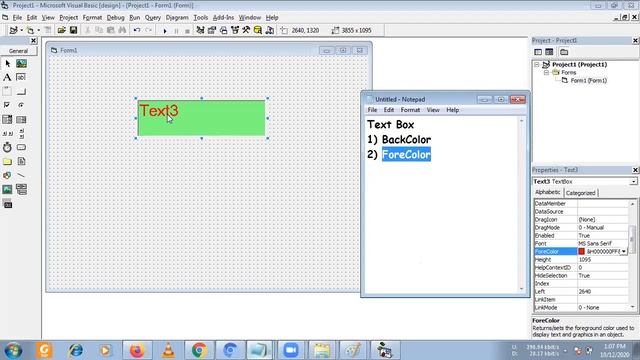Image resolution: width=640 pixels, height=360 pixels.
Task: Toggle Folders view in Project panel
Action: [x=564, y=52]
